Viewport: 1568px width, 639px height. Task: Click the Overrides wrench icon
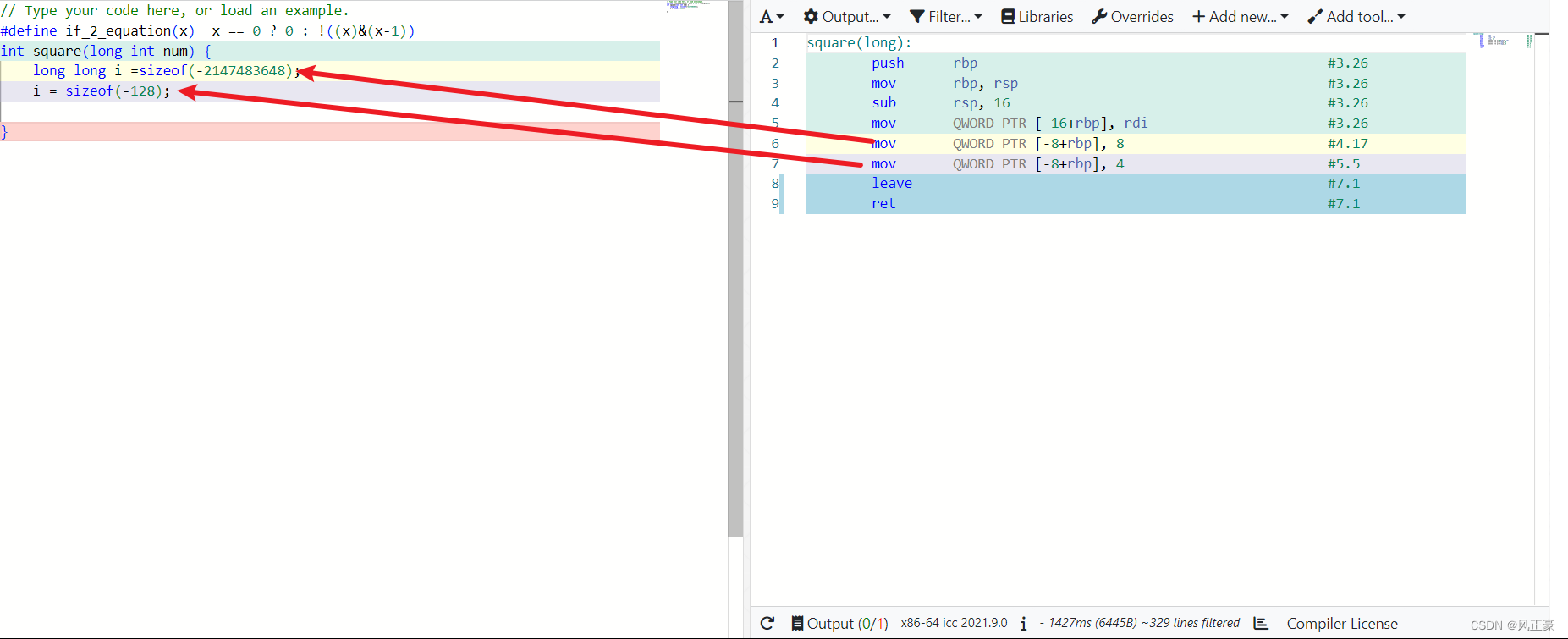click(x=1099, y=17)
